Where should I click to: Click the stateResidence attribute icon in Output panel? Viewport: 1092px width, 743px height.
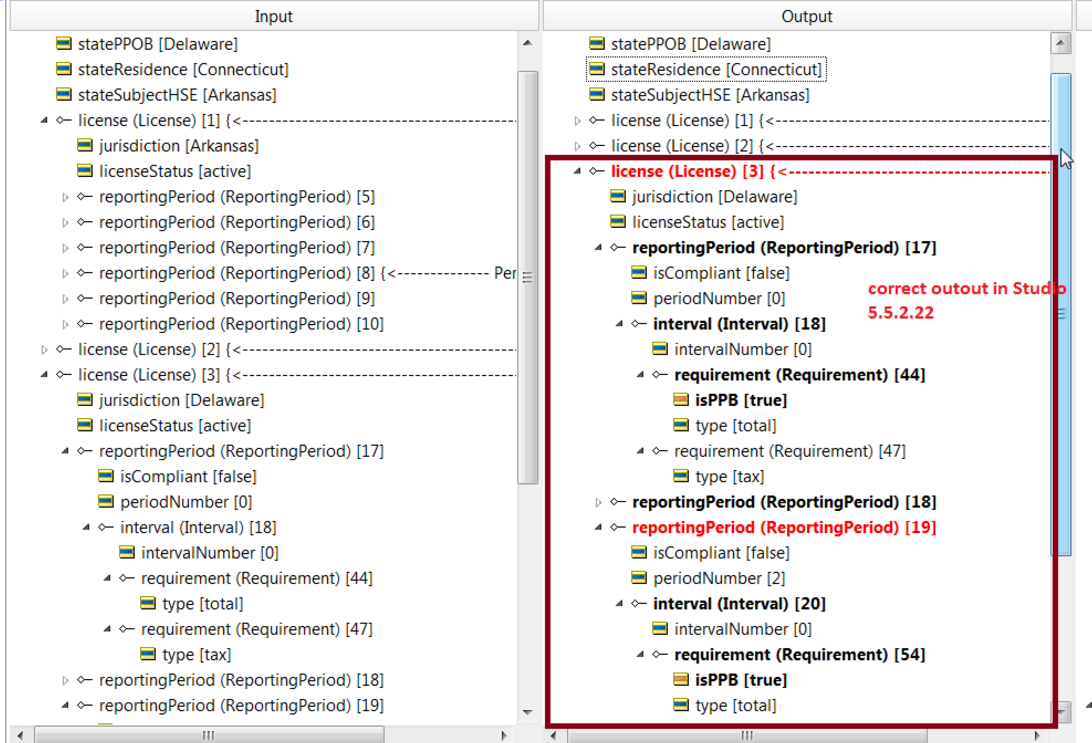(x=597, y=70)
